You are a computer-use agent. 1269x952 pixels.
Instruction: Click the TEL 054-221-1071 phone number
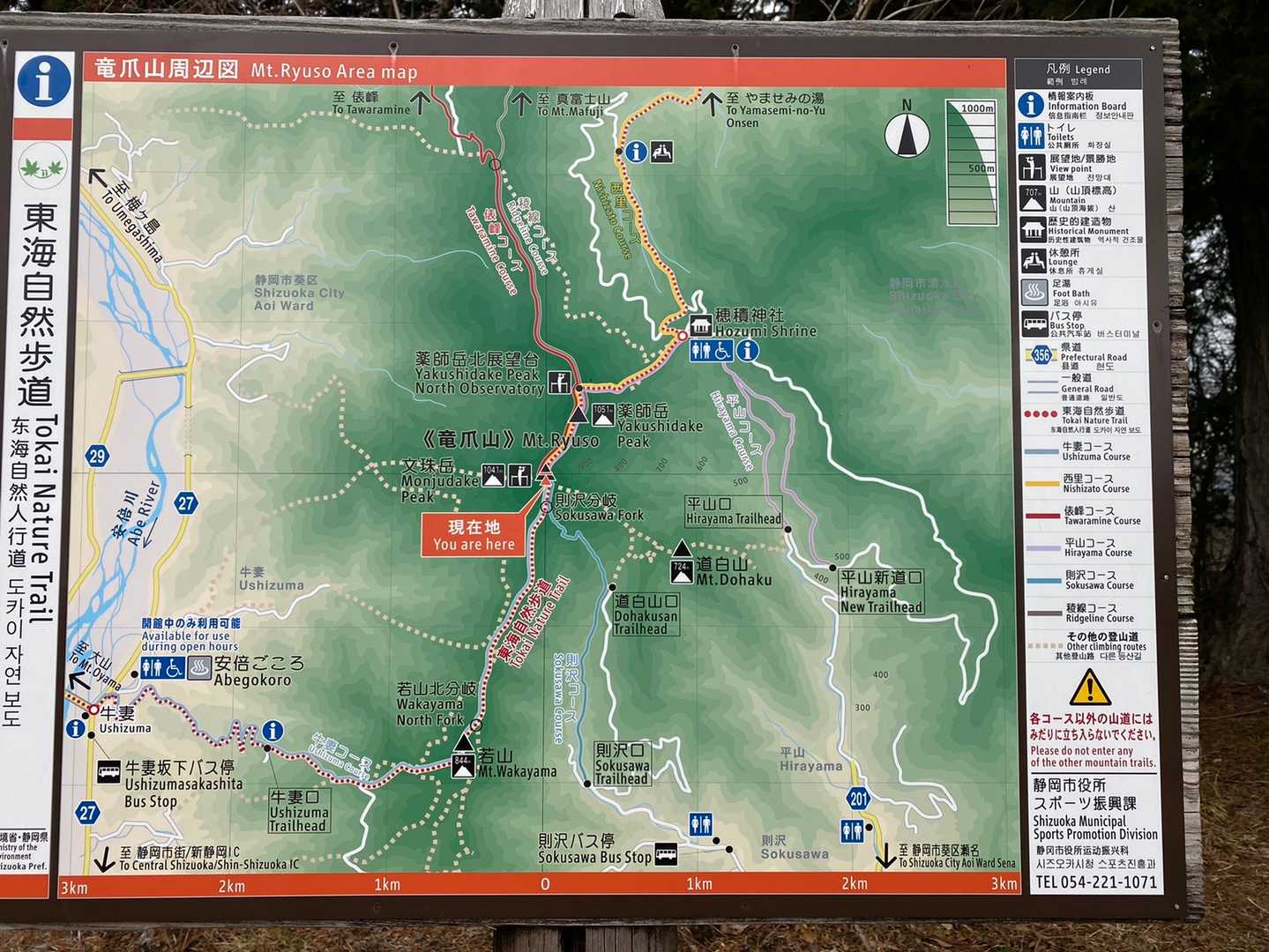1095,882
